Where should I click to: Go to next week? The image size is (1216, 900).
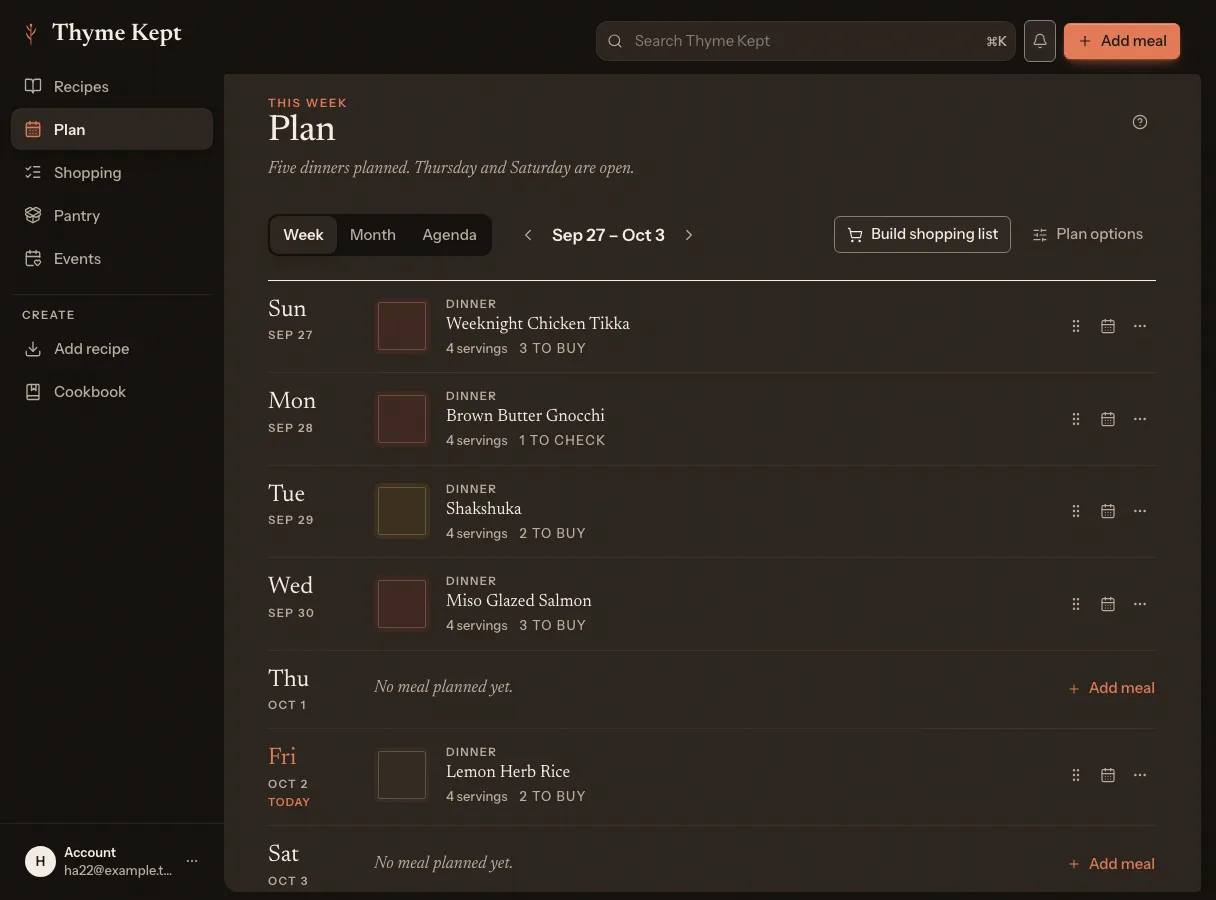(x=689, y=235)
